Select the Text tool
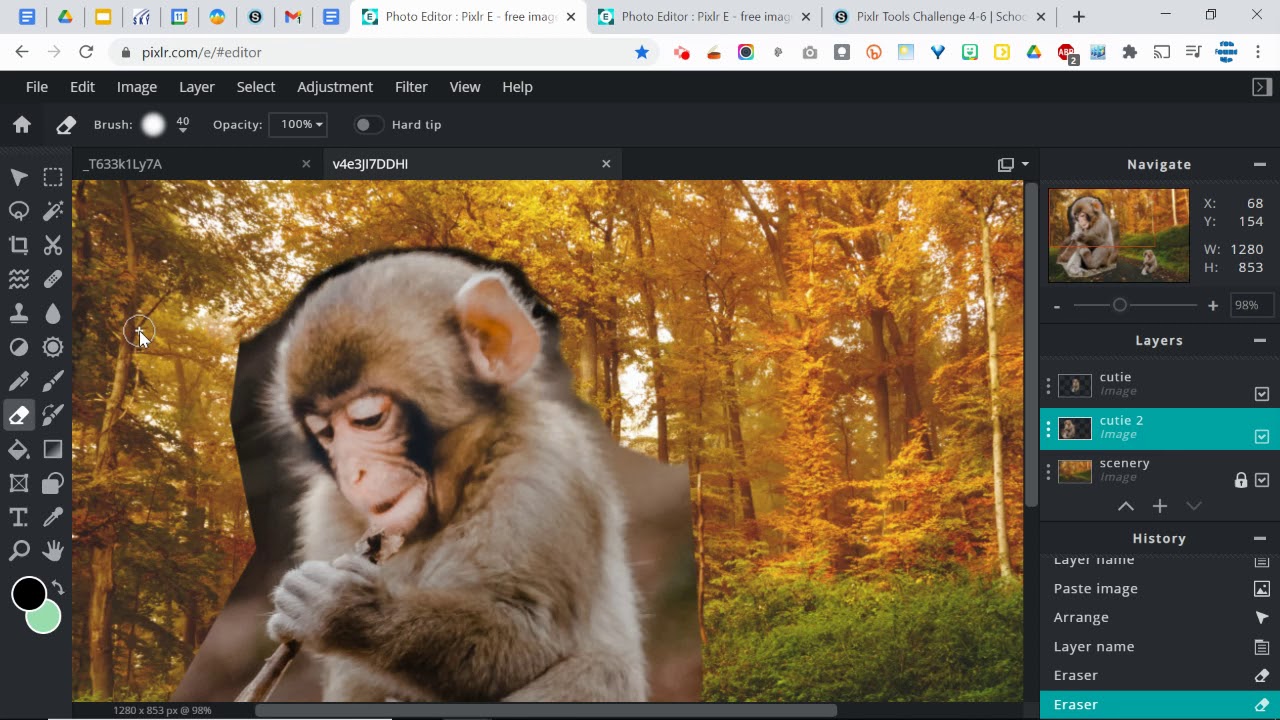1280x720 pixels. click(19, 517)
